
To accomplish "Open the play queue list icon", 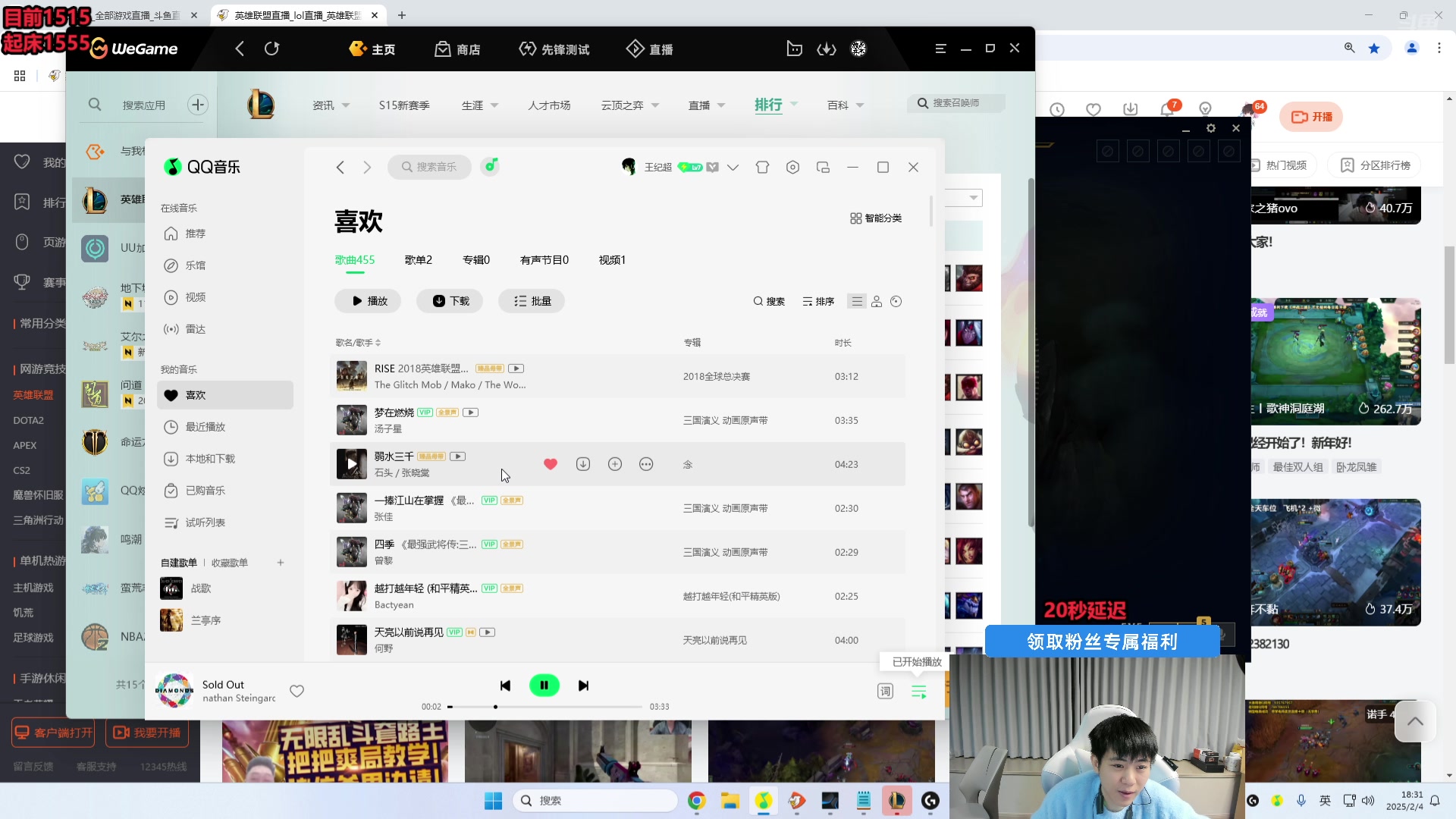I will (918, 691).
